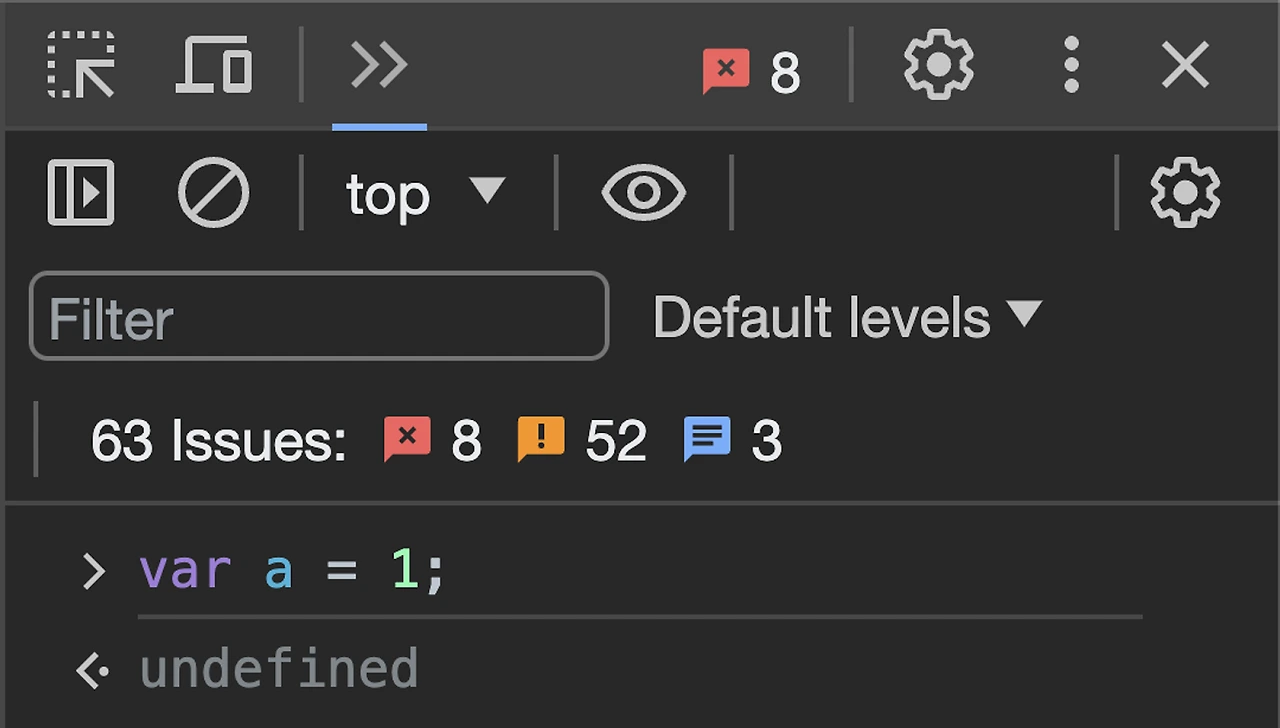Activate the inspect element selector tool
This screenshot has height=728, width=1280.
(81, 66)
